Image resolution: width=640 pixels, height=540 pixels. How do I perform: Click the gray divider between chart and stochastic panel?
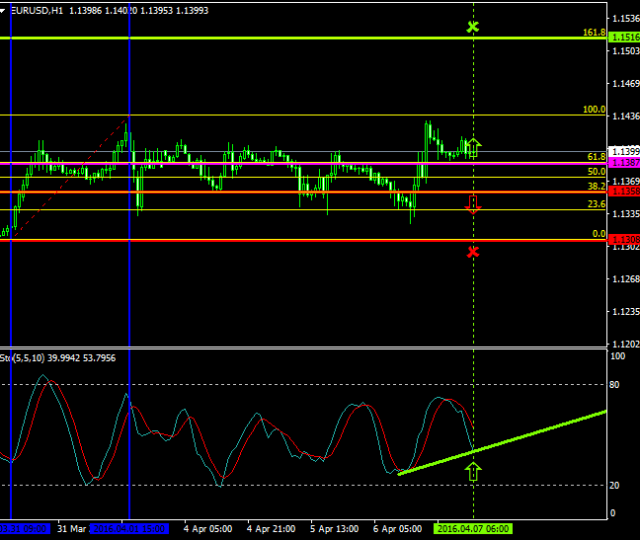point(300,347)
